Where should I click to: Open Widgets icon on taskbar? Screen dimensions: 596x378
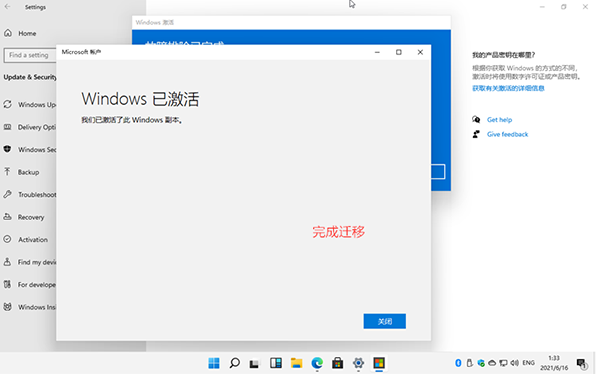pyautogui.click(x=276, y=363)
